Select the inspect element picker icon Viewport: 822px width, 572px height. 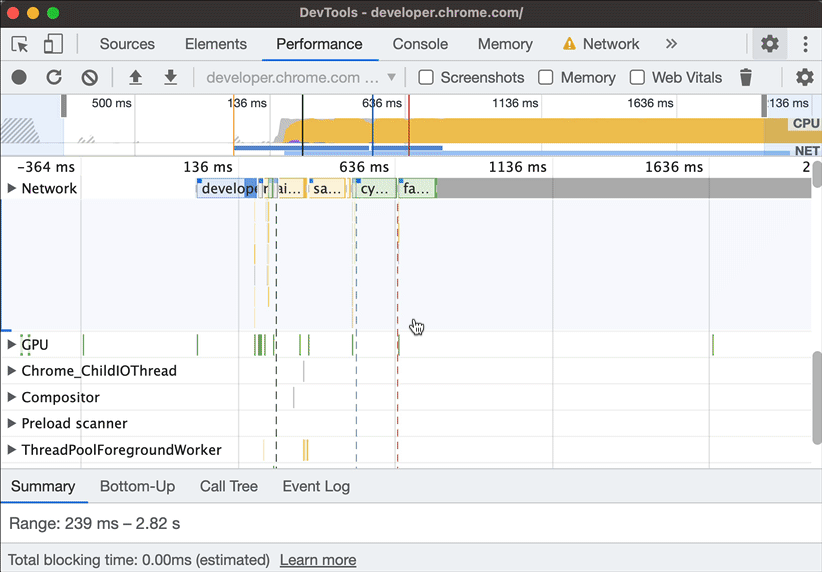(20, 44)
